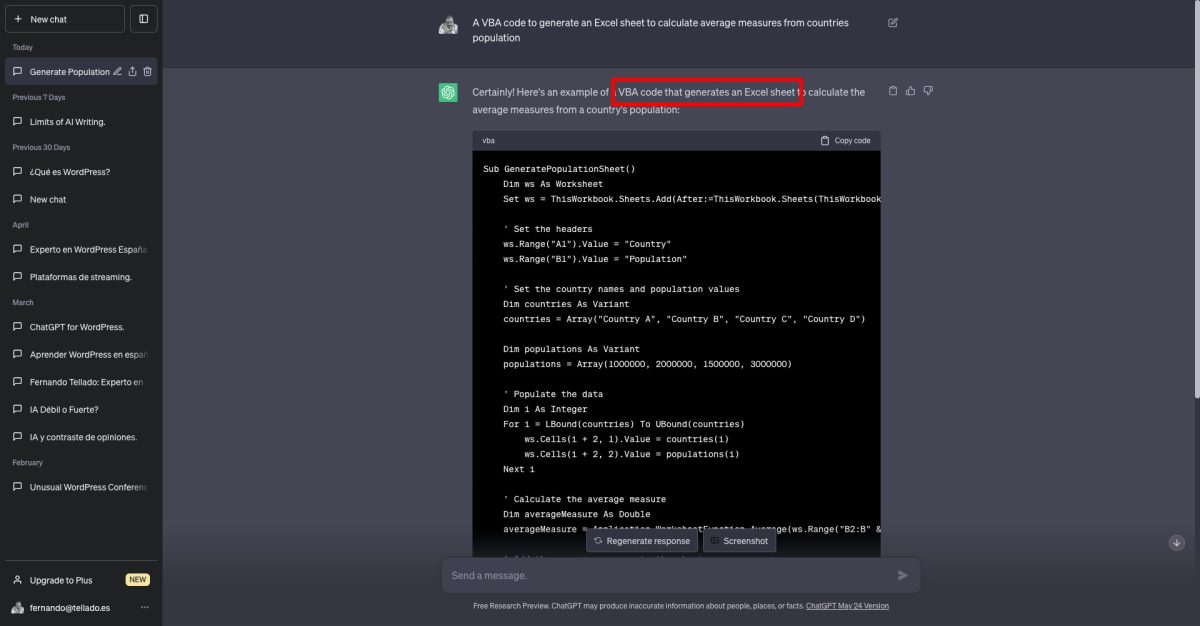Screen dimensions: 1200x626
Task: Click the code line 'Sub GeneratePopulationSheet()'
Action: [559, 169]
